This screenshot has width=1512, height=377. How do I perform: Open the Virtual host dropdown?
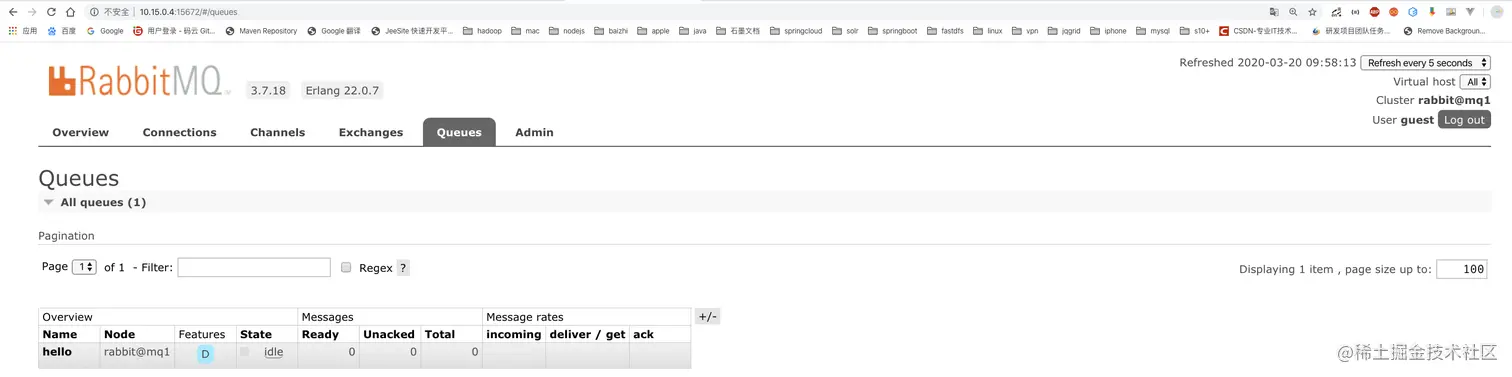[x=1475, y=82]
